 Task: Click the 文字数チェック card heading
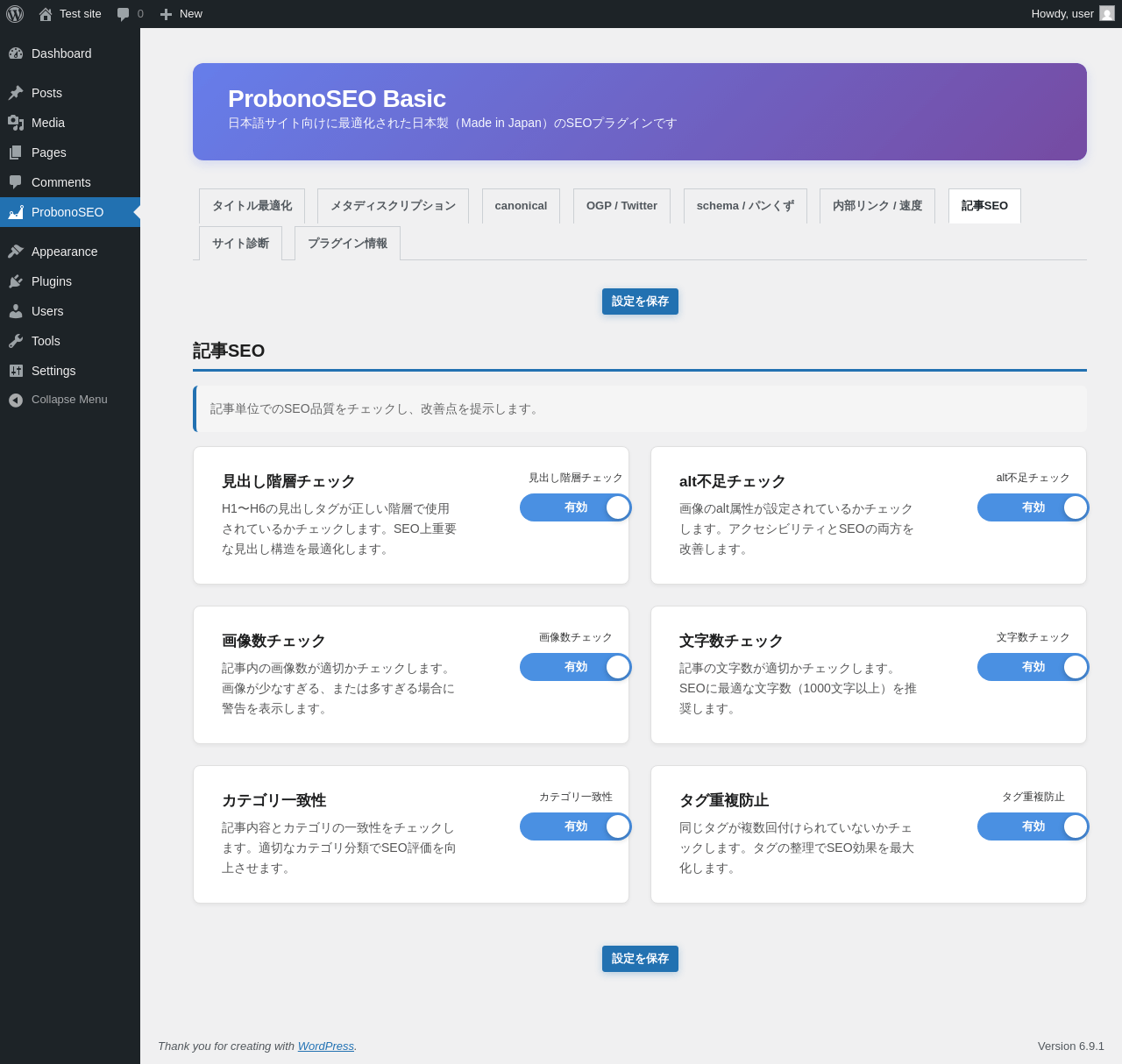(x=731, y=641)
